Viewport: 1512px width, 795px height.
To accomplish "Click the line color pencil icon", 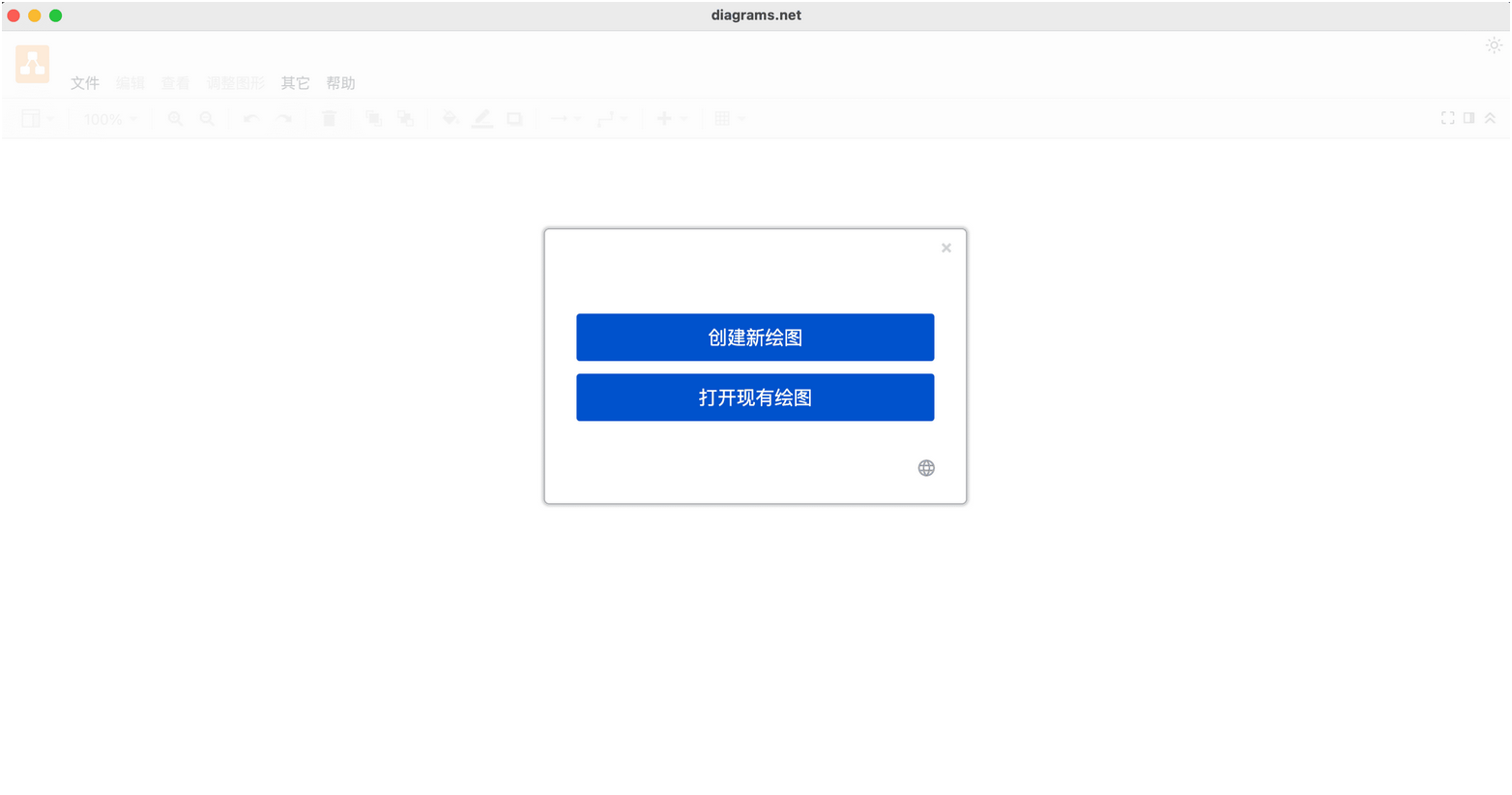I will point(482,119).
